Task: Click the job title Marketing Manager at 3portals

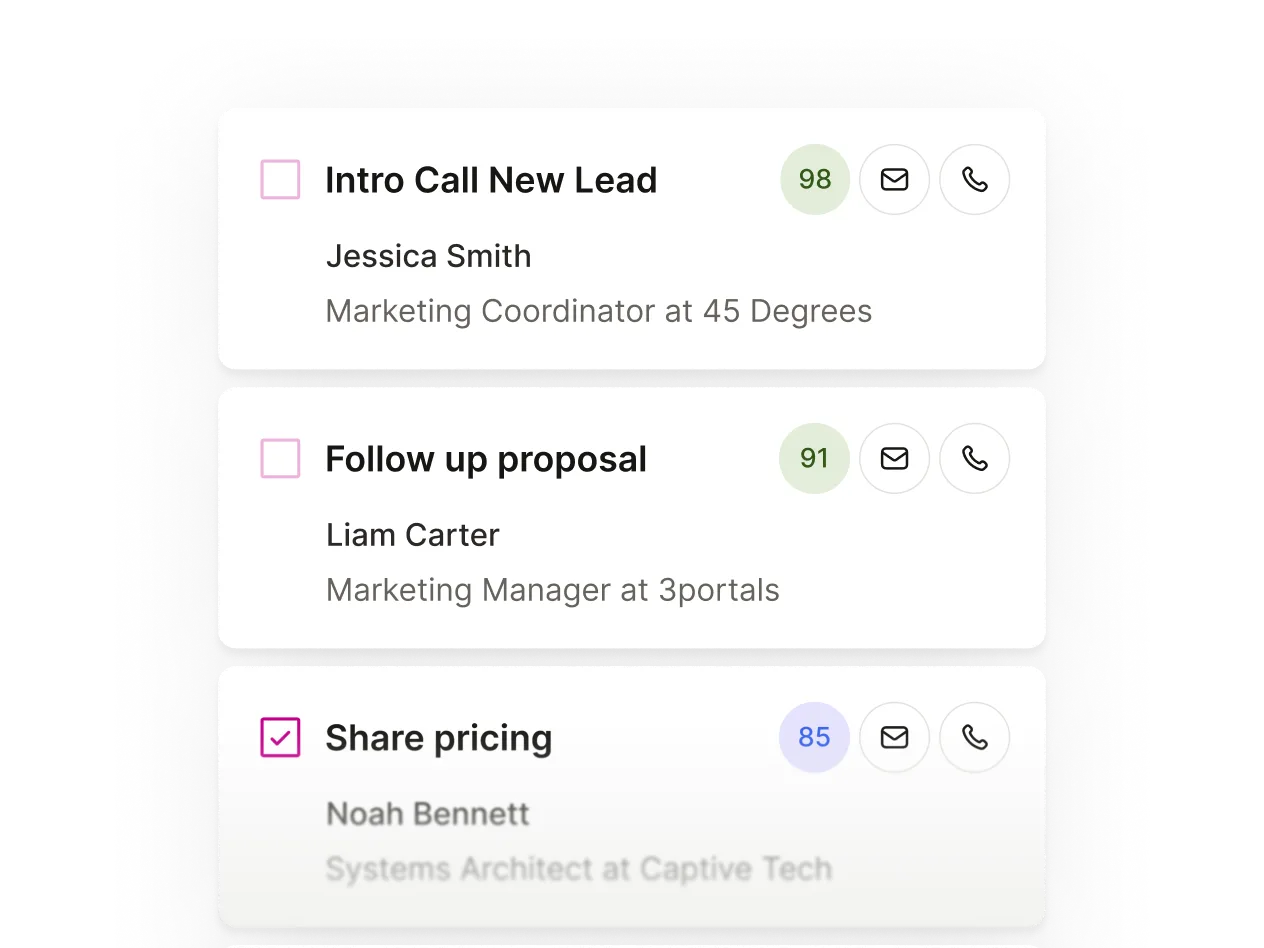Action: coord(552,589)
